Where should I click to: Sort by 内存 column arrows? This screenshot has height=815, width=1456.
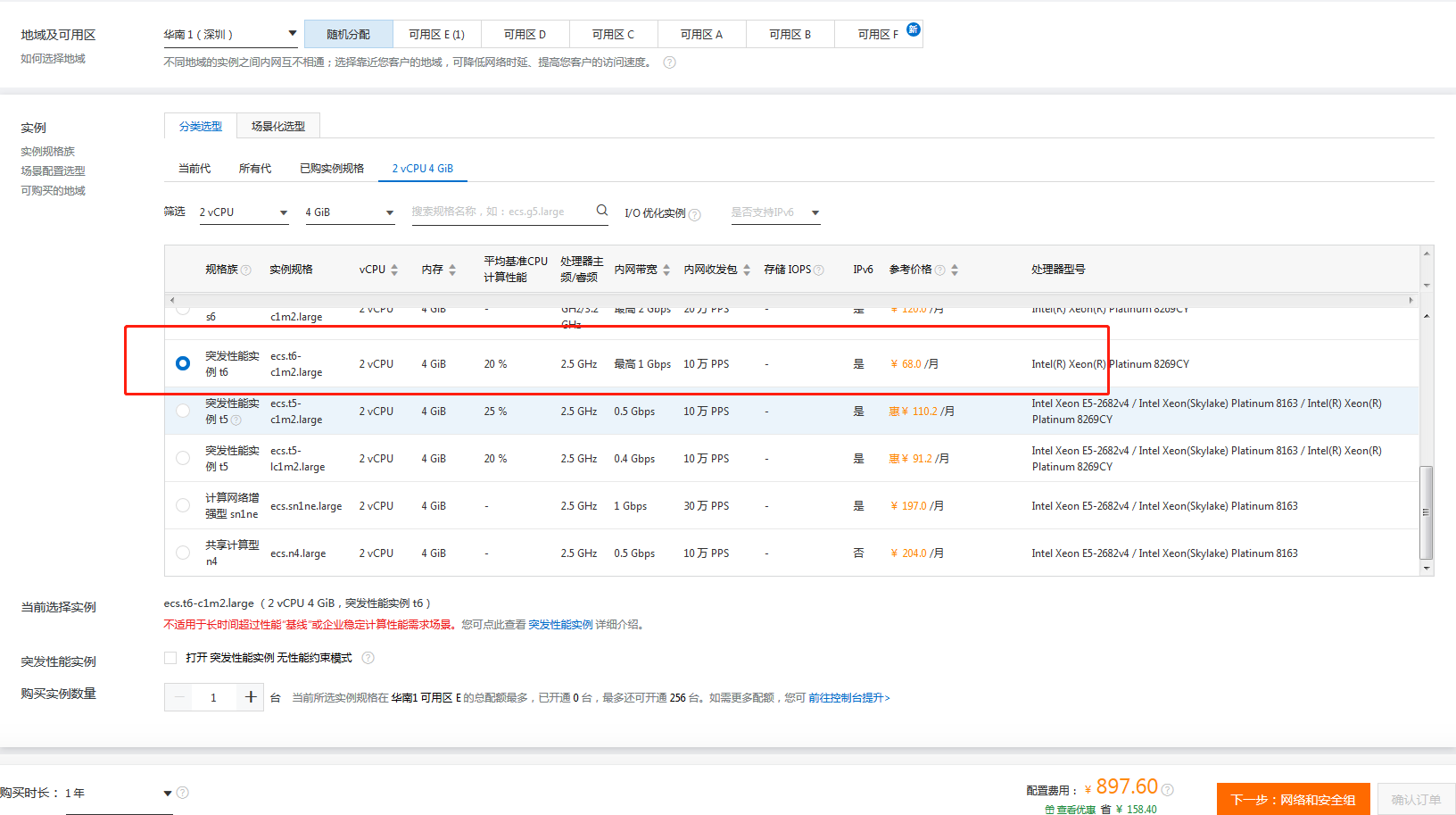coord(452,270)
